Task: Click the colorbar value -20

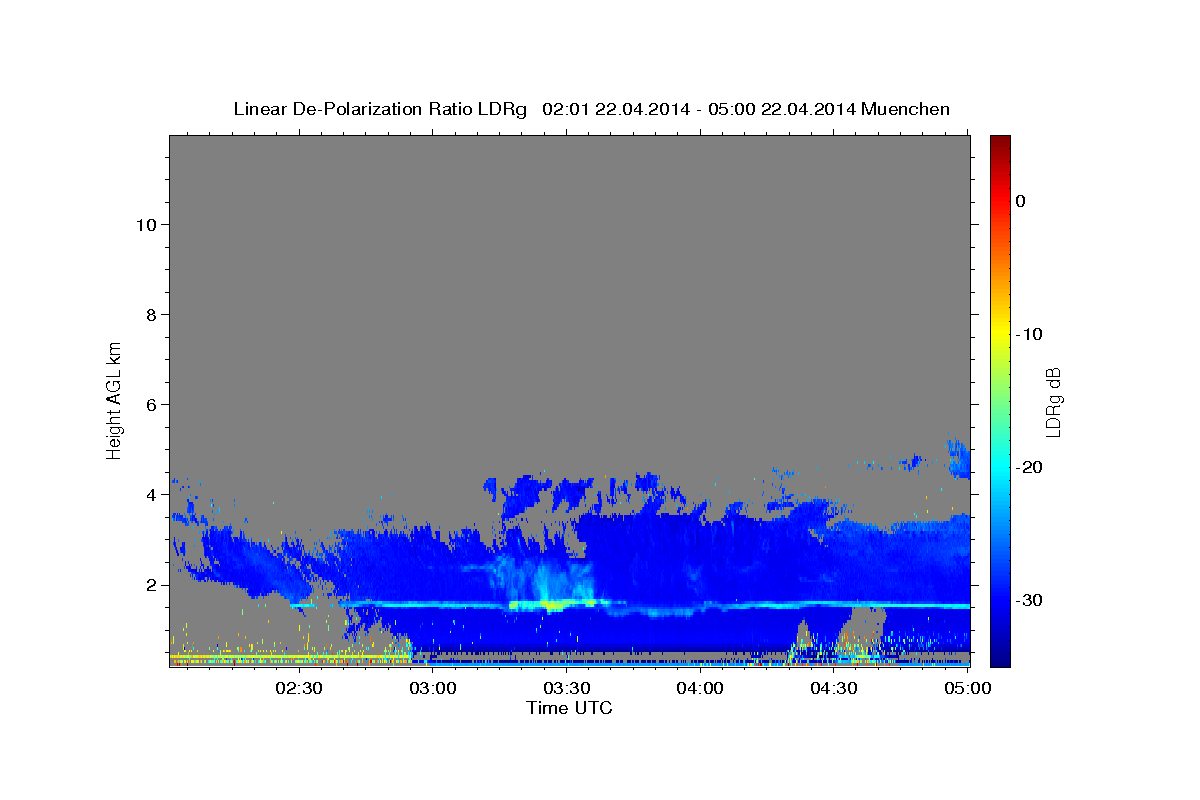Action: (x=1030, y=467)
